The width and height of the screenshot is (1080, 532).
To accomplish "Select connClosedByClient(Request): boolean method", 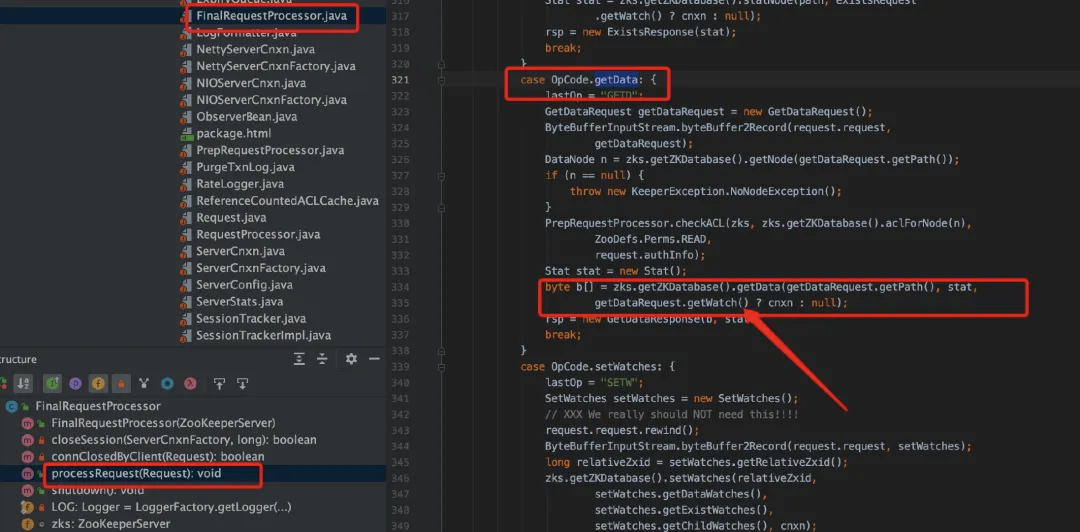I will pyautogui.click(x=158, y=457).
